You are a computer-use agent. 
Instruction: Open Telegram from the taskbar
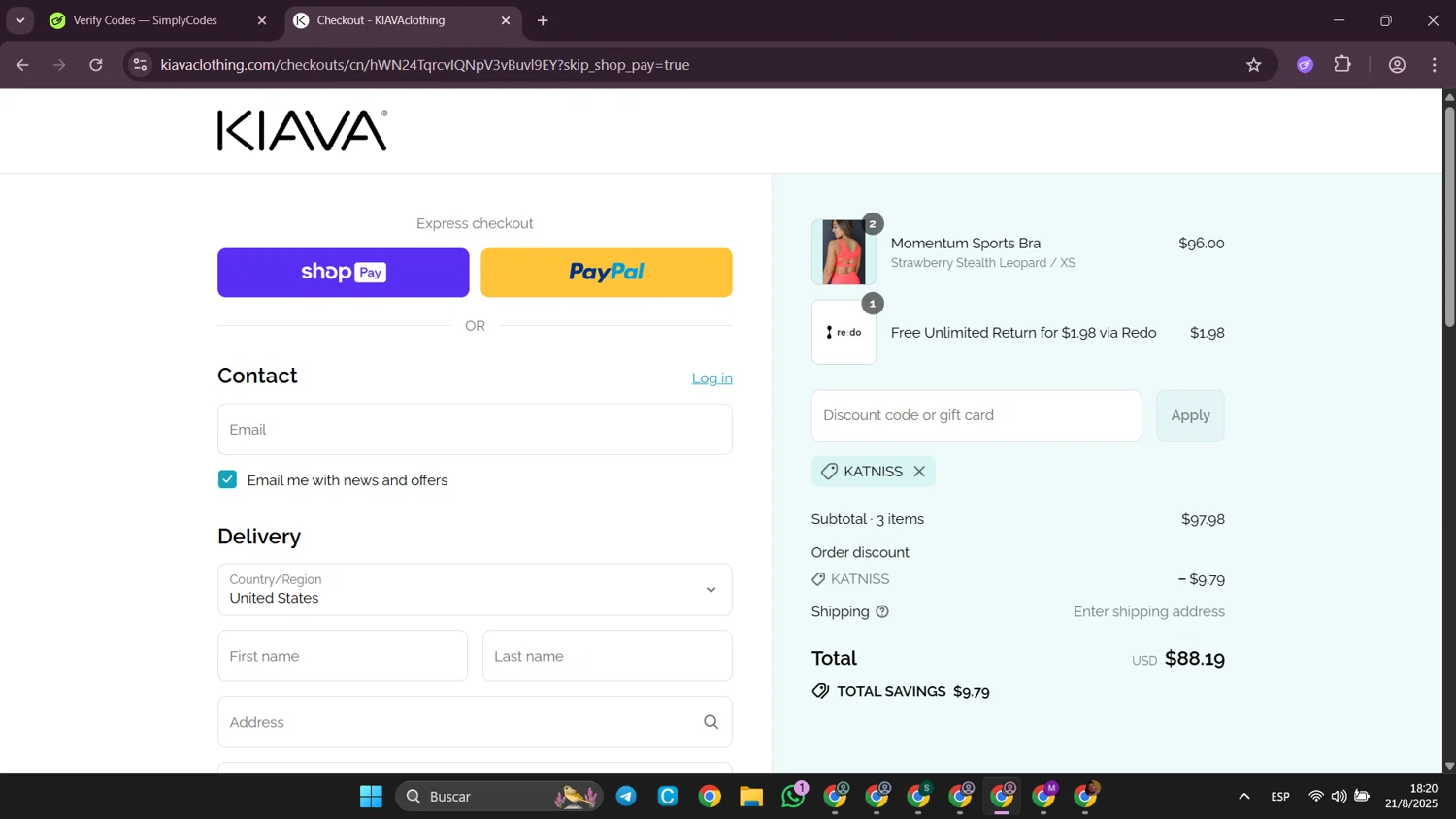tap(626, 797)
